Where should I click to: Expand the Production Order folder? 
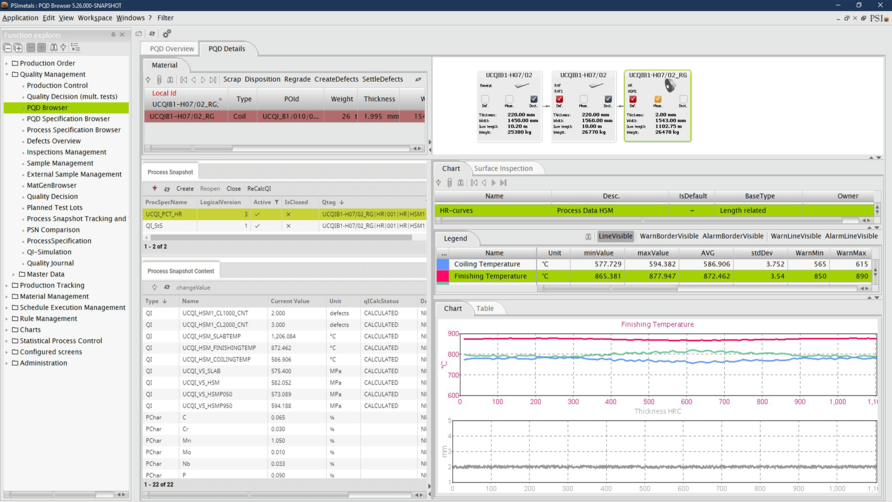(7, 63)
